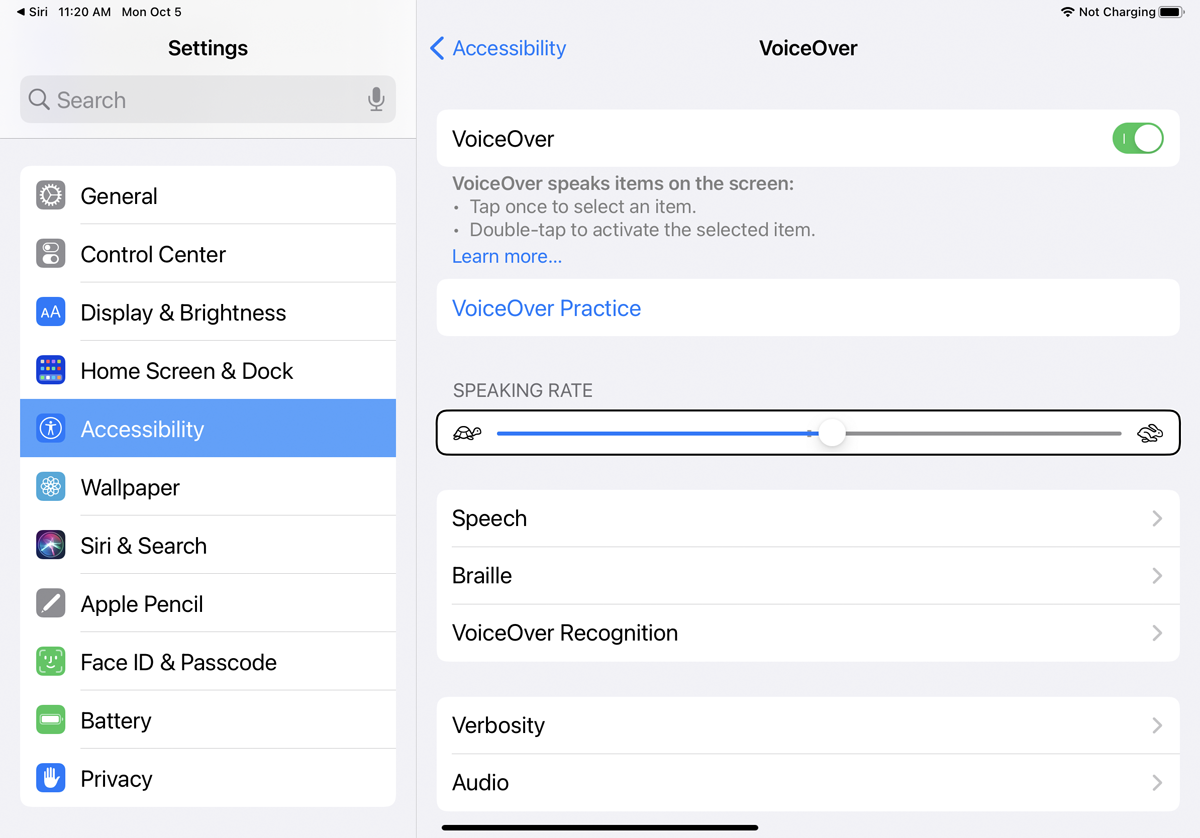Tap the microphone dictation icon in search
The height and width of the screenshot is (838, 1200).
pos(376,100)
